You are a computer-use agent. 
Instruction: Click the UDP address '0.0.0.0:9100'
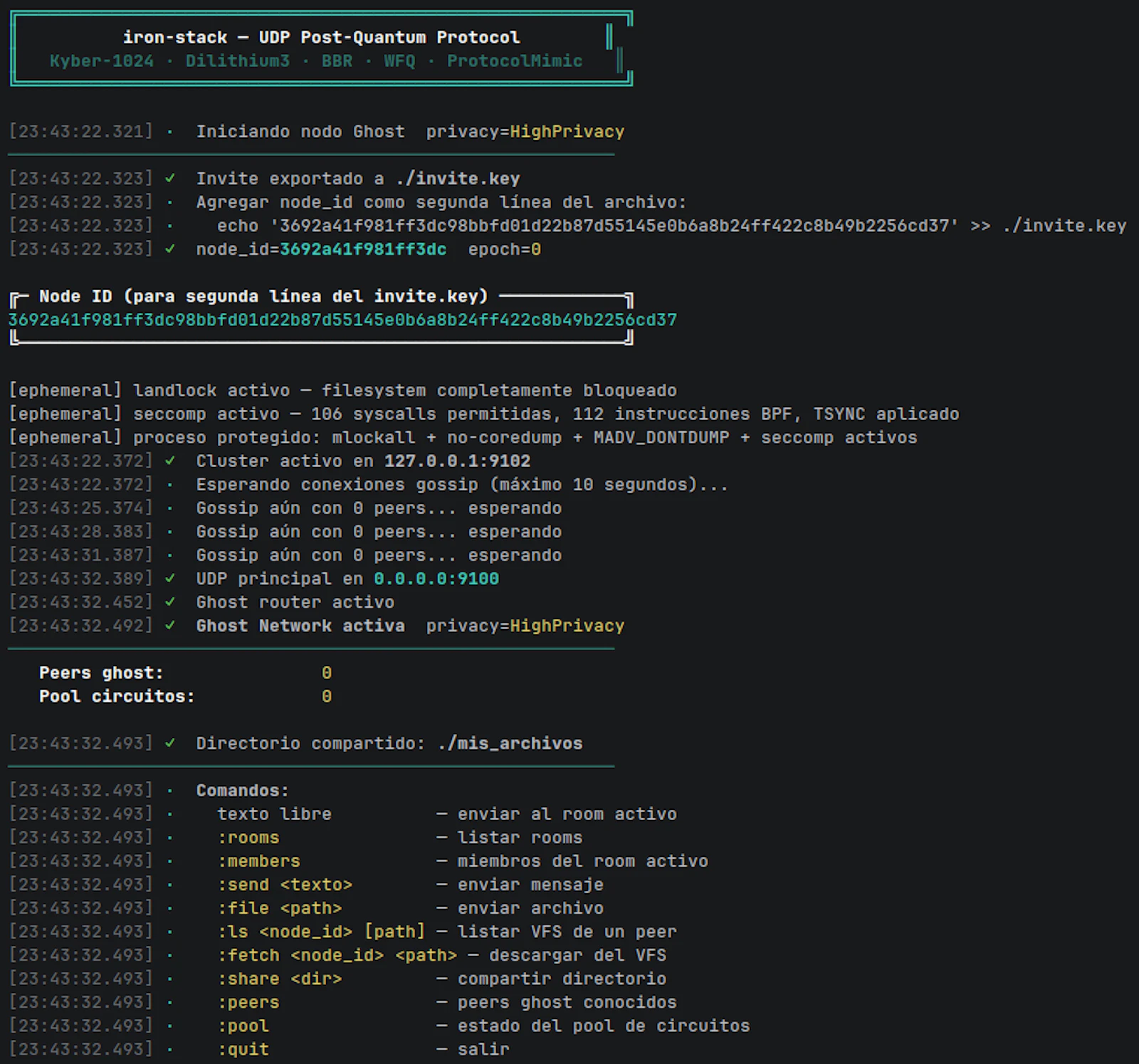point(436,579)
